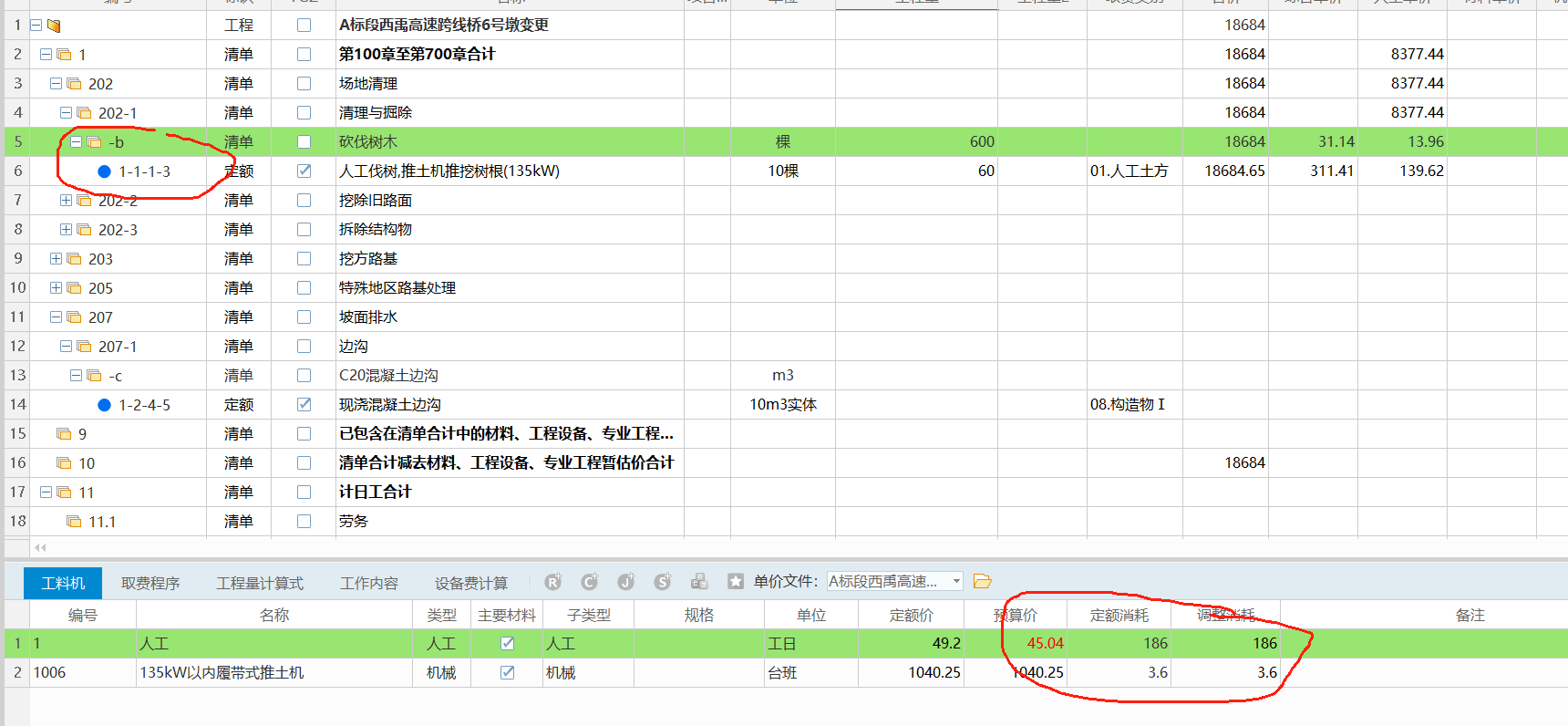The height and width of the screenshot is (726, 1568).
Task: Click the 备注 column header
Action: (x=1470, y=615)
